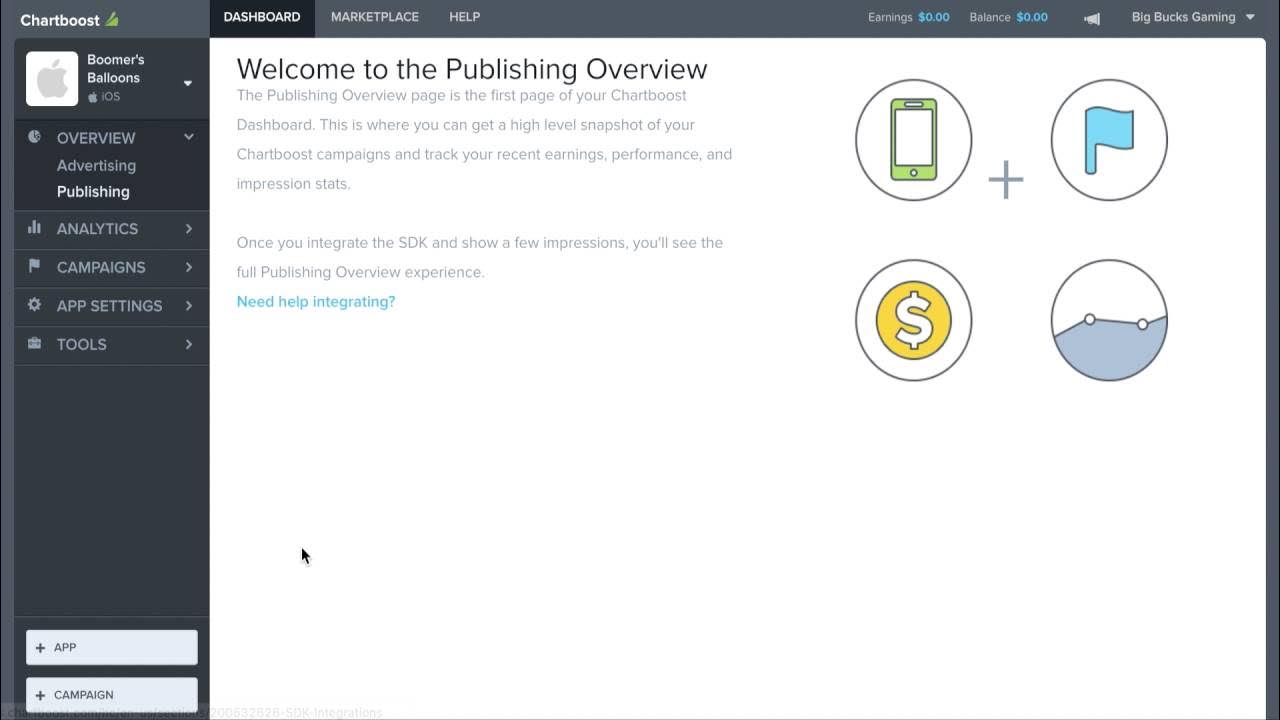Image resolution: width=1280 pixels, height=720 pixels.
Task: Collapse the Overview section chevron
Action: 189,137
